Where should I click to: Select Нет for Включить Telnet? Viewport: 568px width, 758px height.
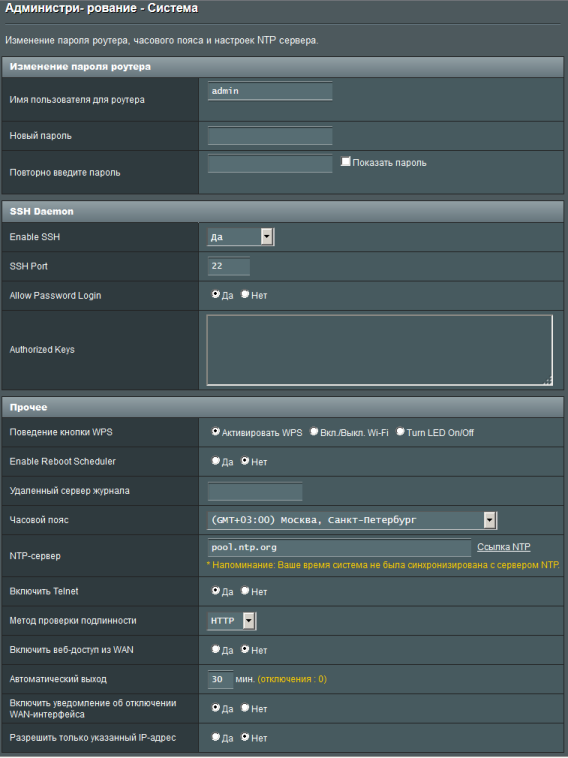click(x=245, y=590)
